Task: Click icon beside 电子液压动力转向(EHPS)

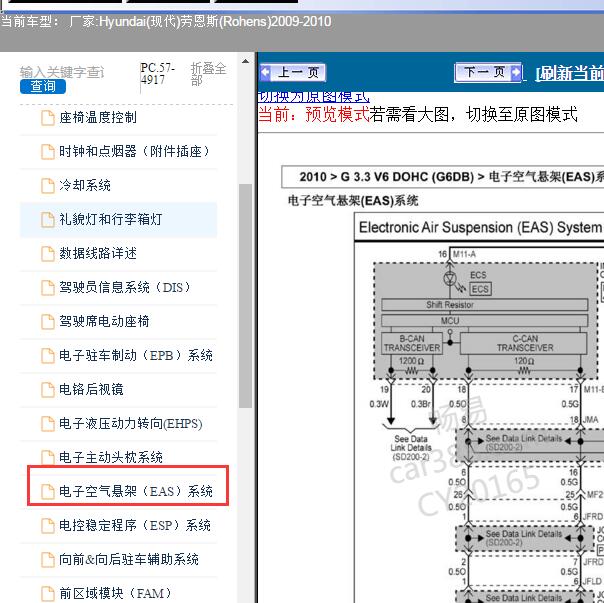Action: [47, 424]
